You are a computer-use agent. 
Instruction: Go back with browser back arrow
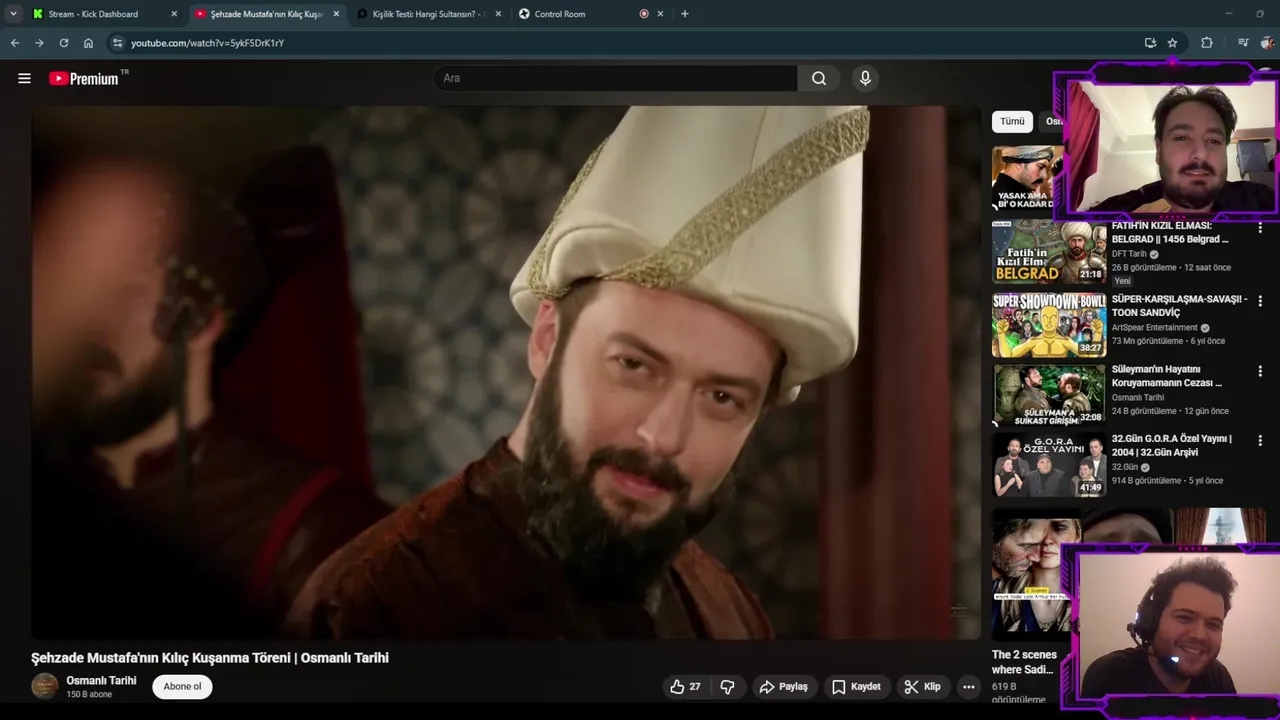[x=15, y=43]
